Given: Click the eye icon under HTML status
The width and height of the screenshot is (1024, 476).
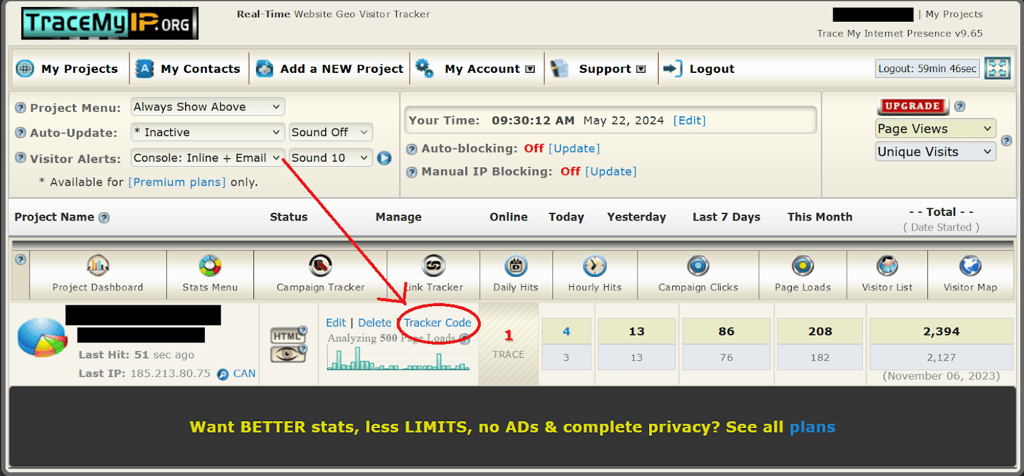Looking at the screenshot, I should click(x=288, y=354).
